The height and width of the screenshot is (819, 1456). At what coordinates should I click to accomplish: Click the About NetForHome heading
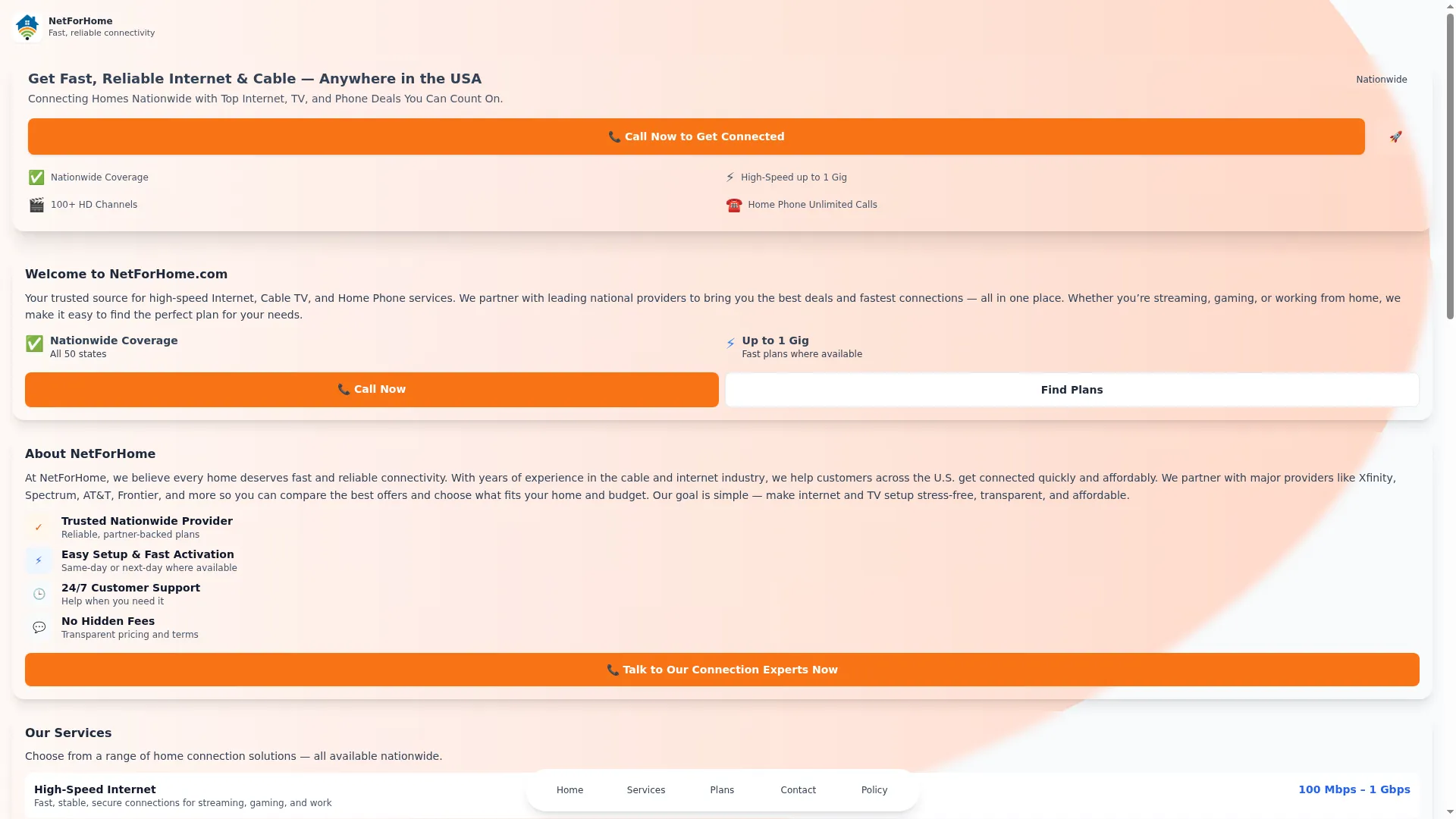click(90, 454)
